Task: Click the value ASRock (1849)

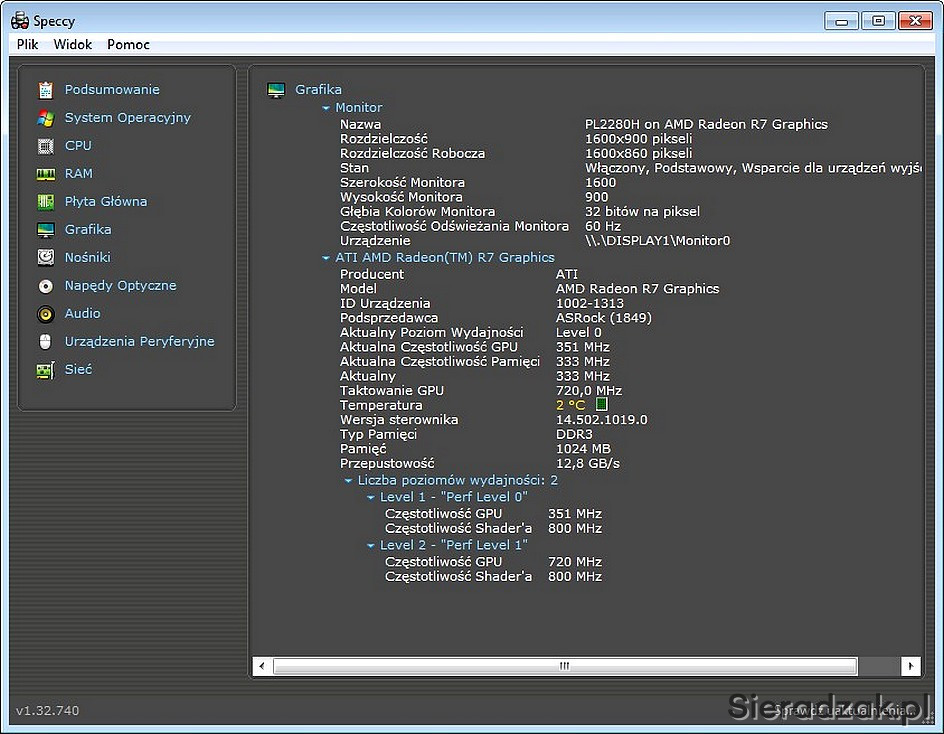Action: pos(603,317)
